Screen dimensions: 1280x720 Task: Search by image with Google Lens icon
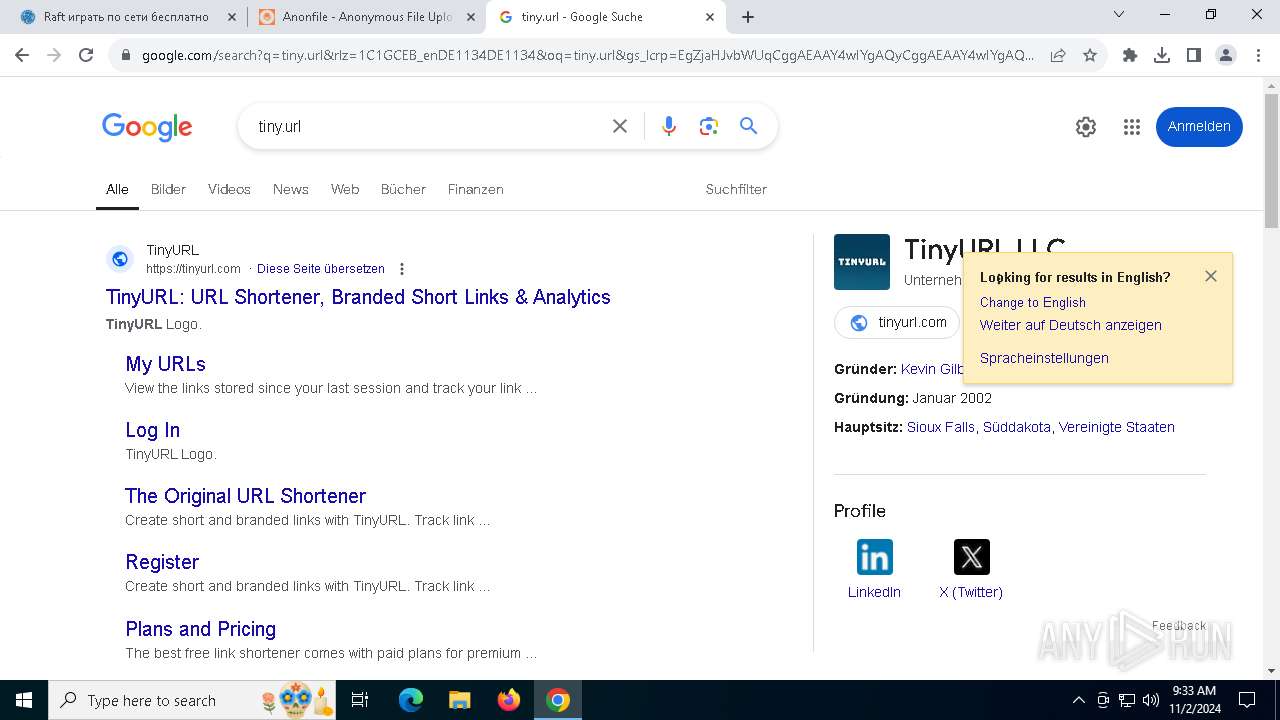[x=709, y=126]
